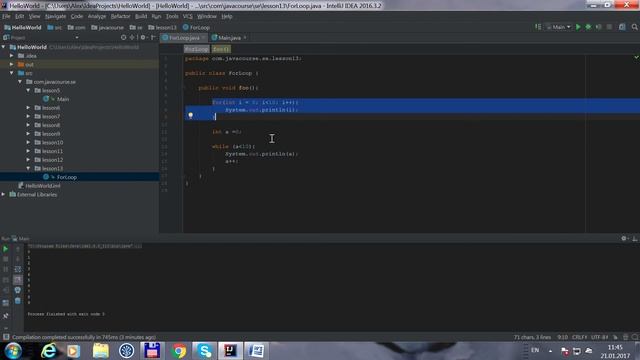The width and height of the screenshot is (640, 360).
Task: Open Chrome from the taskbar
Action: tap(178, 351)
